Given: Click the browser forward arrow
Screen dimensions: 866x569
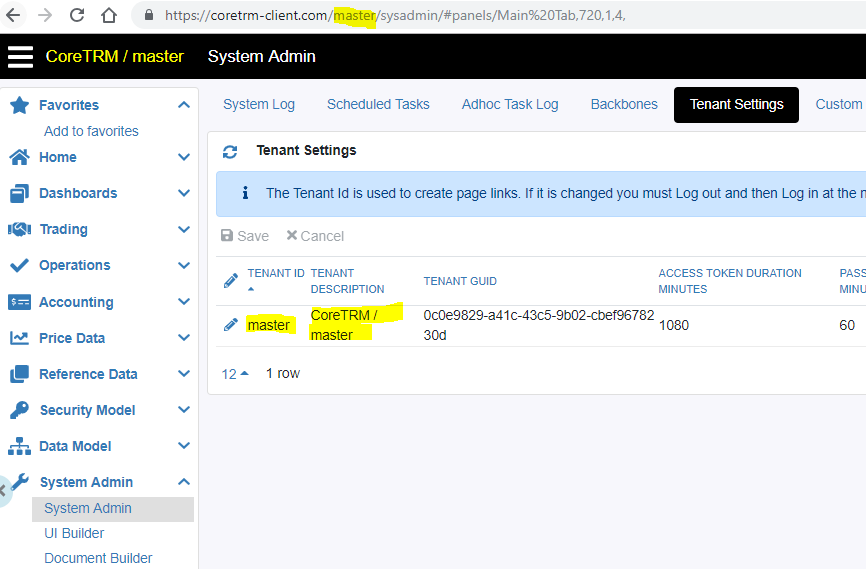Looking at the screenshot, I should (45, 15).
